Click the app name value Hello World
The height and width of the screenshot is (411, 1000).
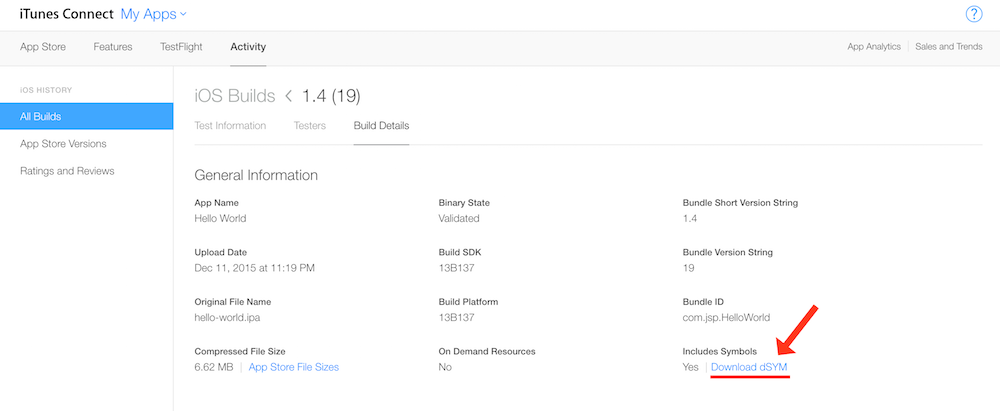click(x=220, y=218)
